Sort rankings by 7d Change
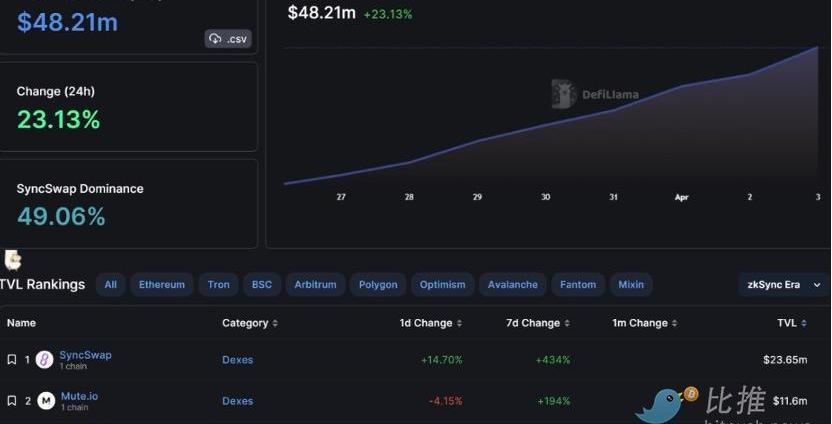 (x=567, y=324)
